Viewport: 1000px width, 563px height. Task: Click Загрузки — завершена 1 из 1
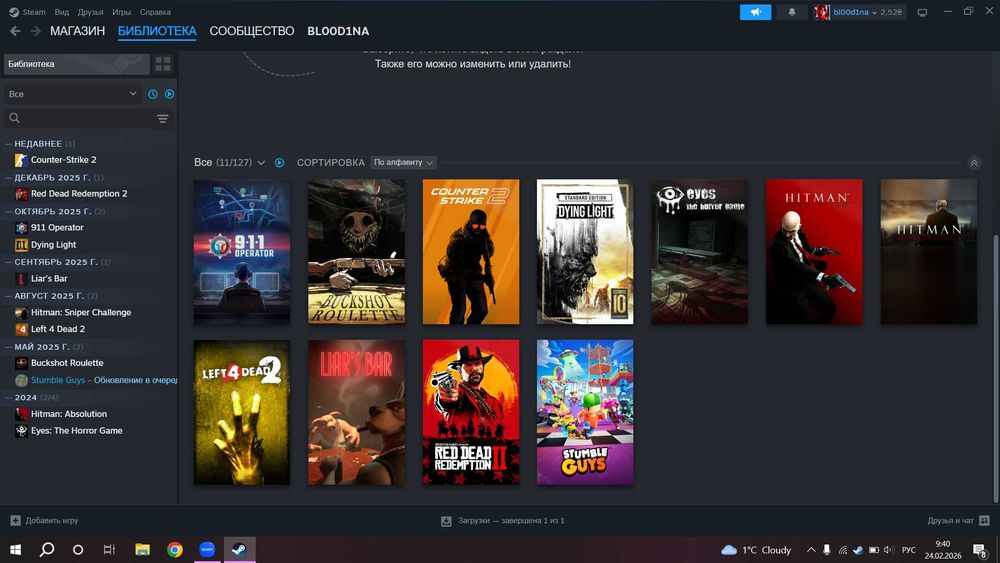click(x=511, y=520)
